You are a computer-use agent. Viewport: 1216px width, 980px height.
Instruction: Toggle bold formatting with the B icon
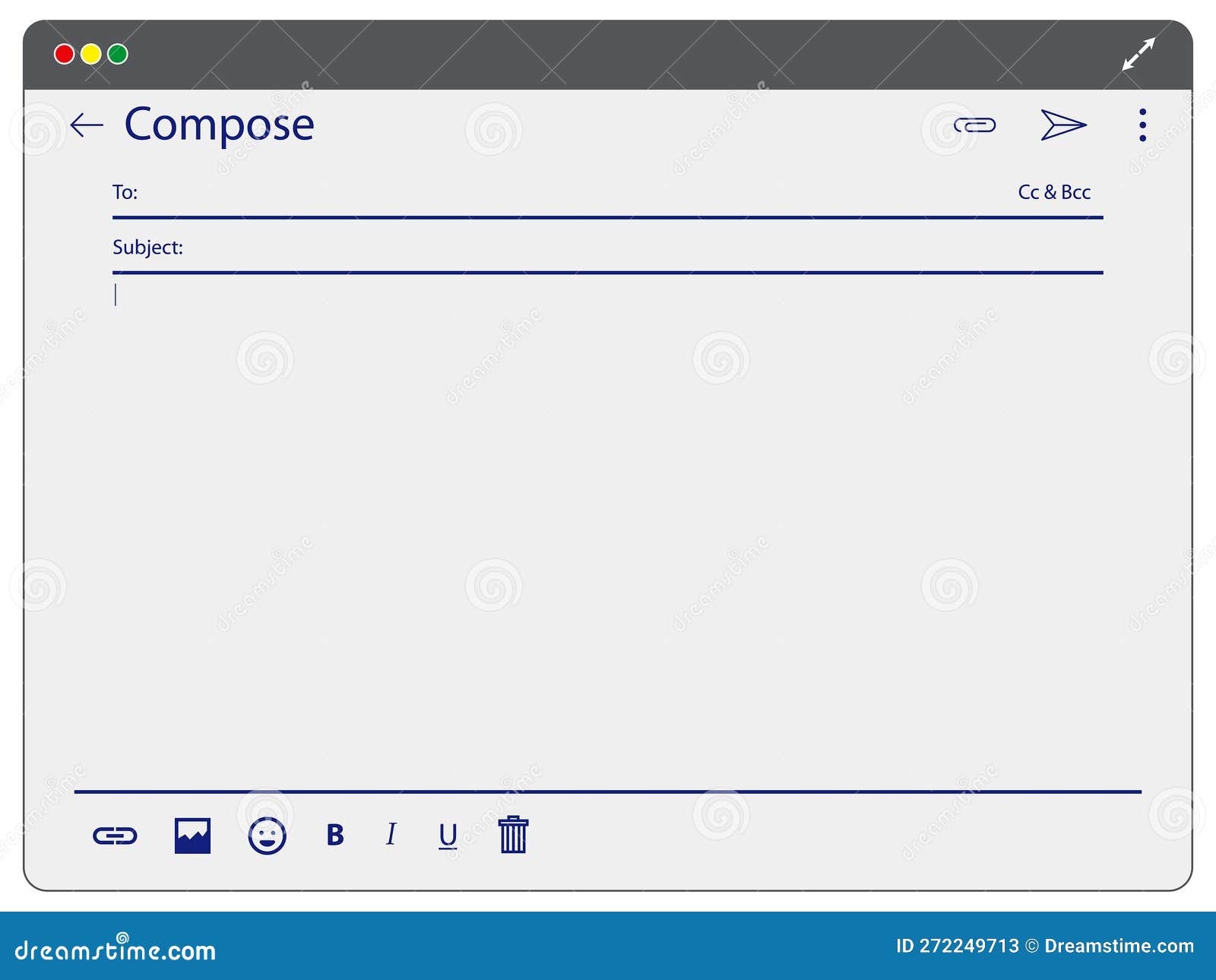(x=335, y=835)
